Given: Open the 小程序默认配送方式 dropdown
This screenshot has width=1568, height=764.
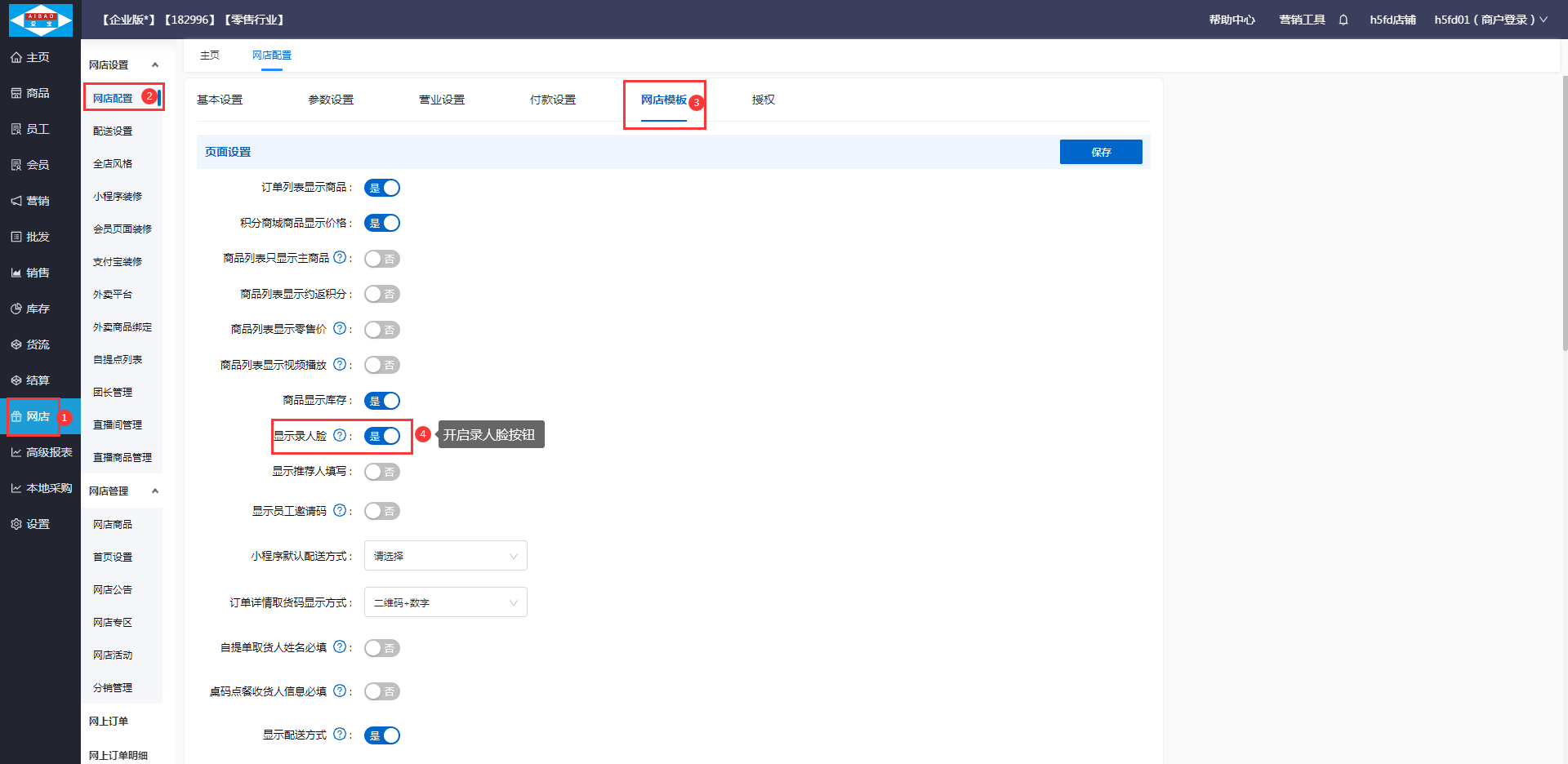Looking at the screenshot, I should pyautogui.click(x=445, y=556).
